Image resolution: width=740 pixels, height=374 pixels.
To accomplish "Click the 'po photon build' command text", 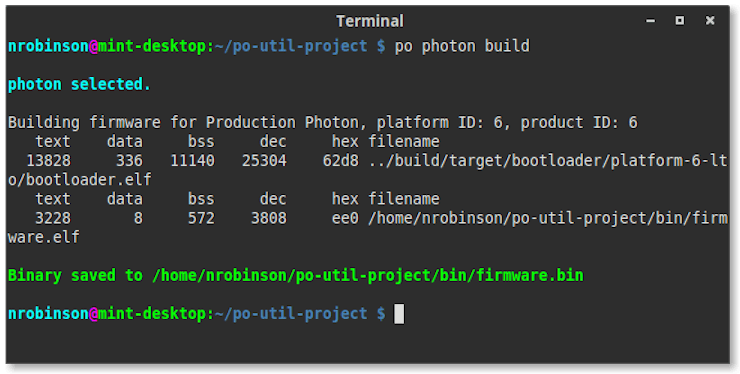I will click(462, 46).
